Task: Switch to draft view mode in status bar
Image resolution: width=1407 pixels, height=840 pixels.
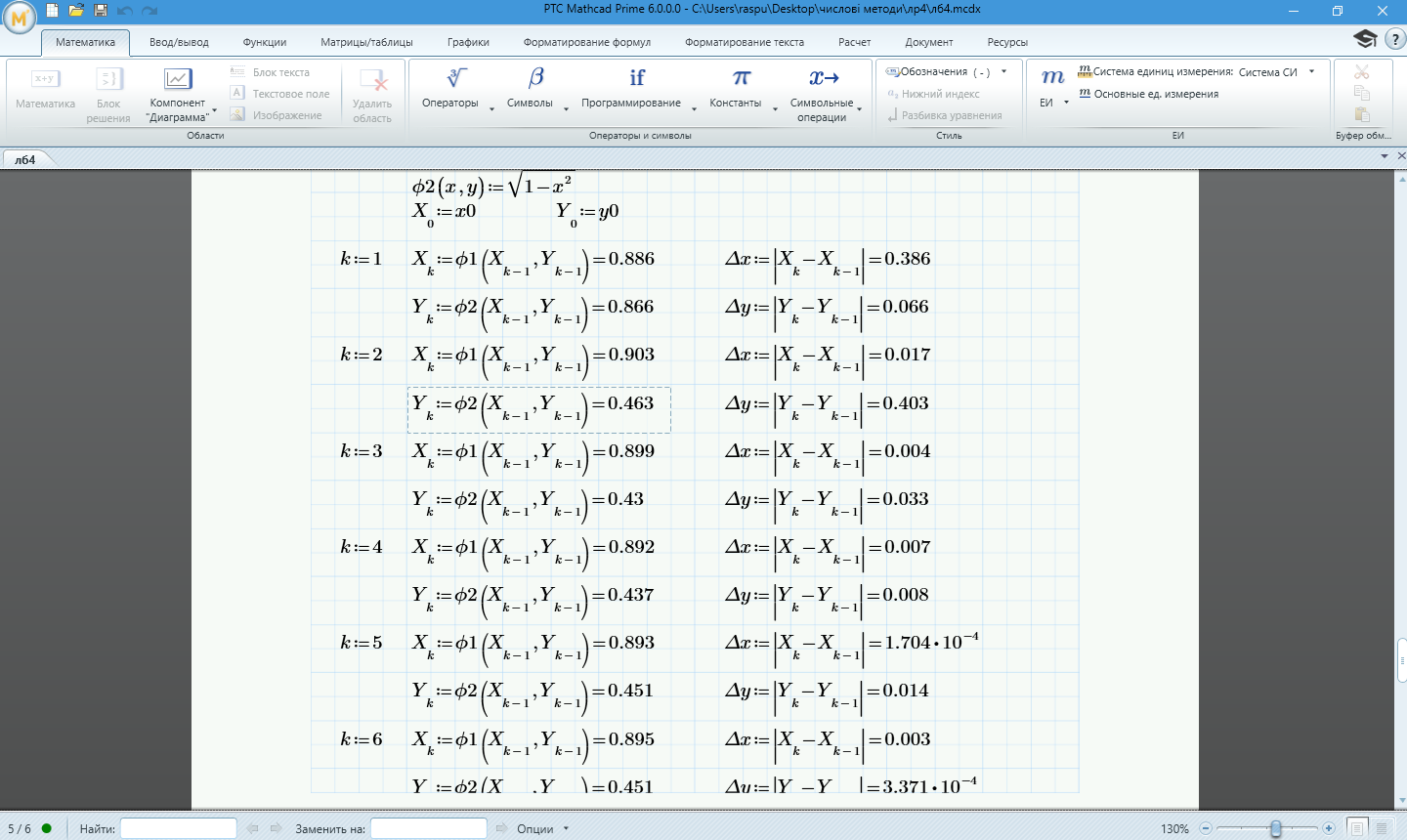Action: pos(1382,828)
